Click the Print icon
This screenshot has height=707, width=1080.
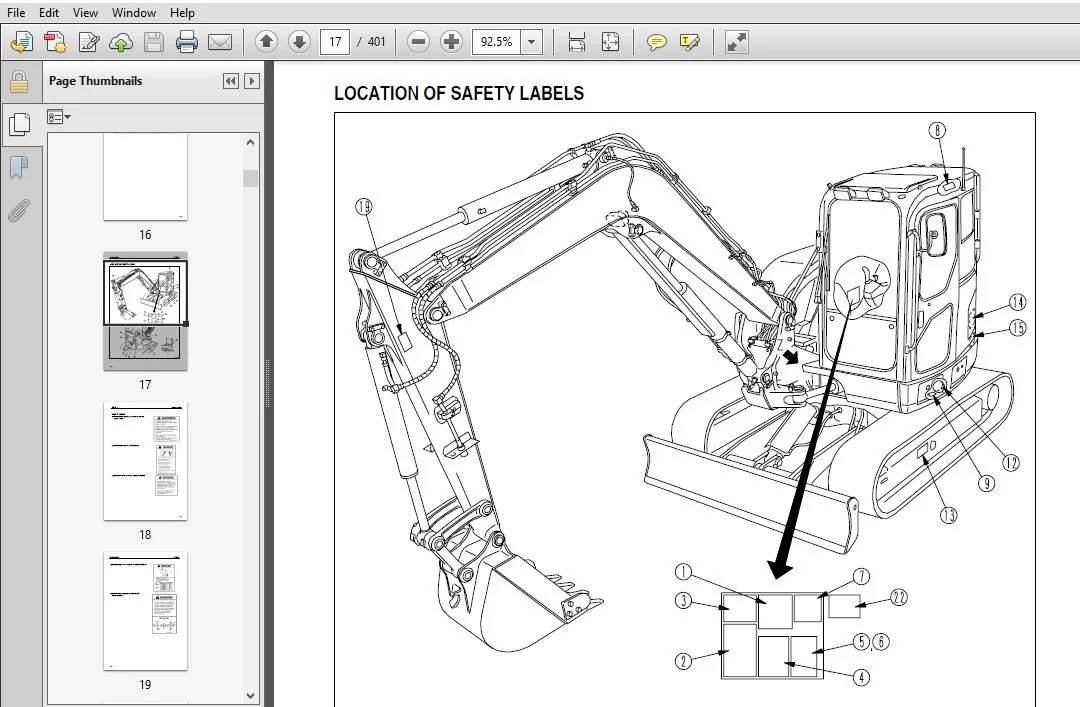click(187, 42)
